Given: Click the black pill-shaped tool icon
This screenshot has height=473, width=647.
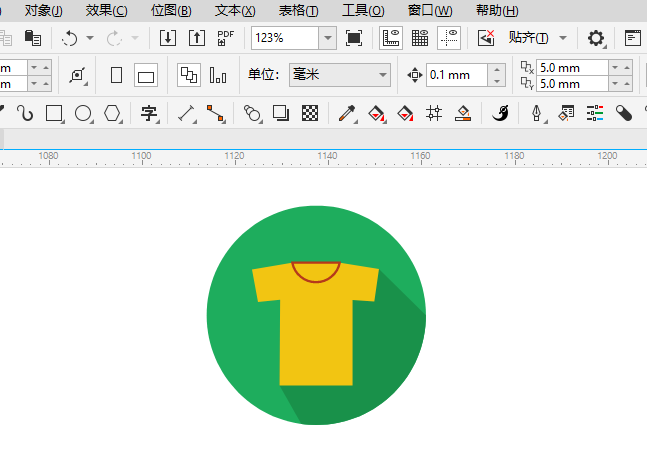Looking at the screenshot, I should click(x=624, y=113).
